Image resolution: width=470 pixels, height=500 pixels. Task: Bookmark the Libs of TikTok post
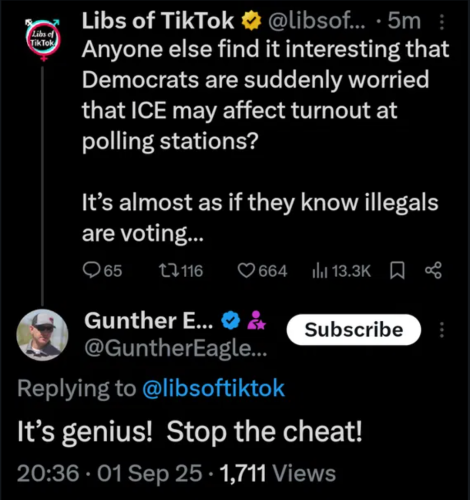397,270
